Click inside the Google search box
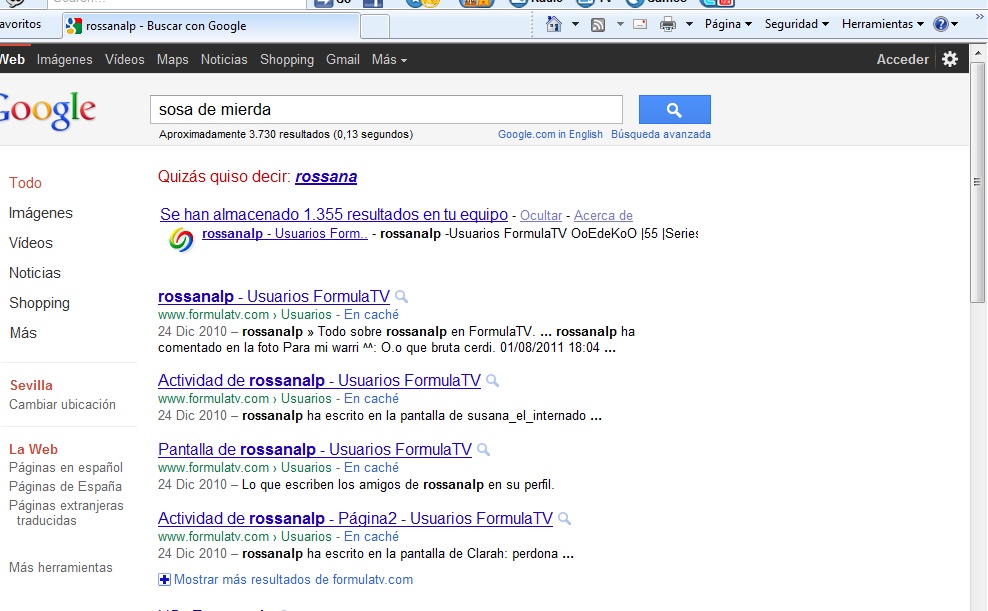 (385, 109)
